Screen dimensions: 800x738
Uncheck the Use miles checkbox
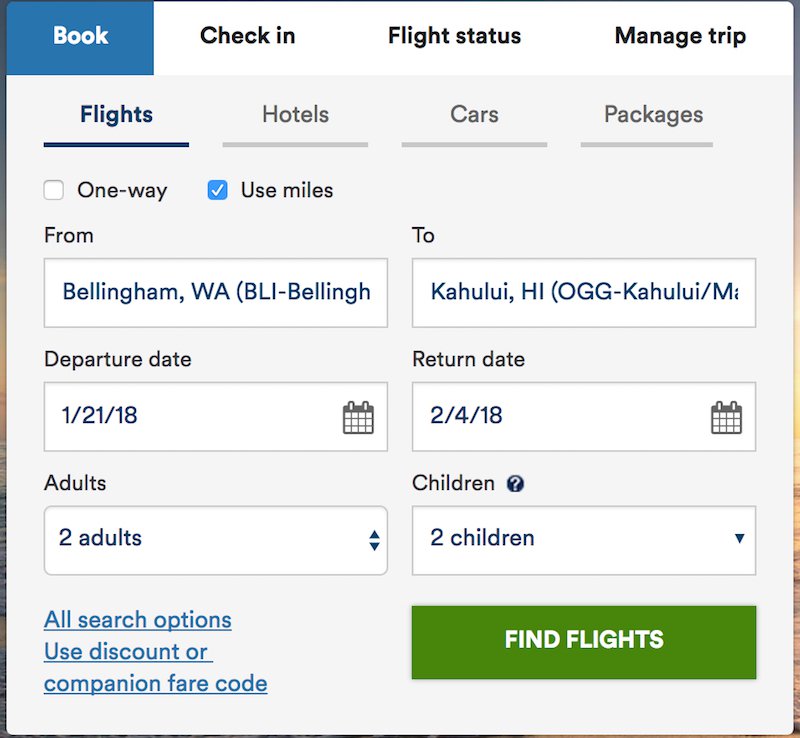tap(217, 190)
